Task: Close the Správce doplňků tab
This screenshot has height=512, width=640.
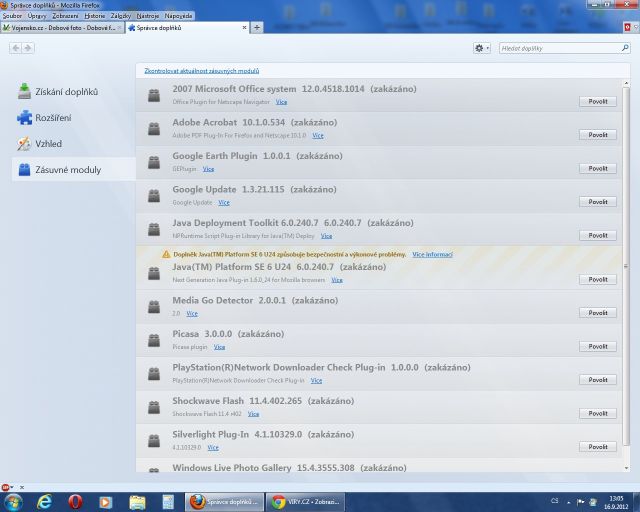Action: tap(244, 28)
